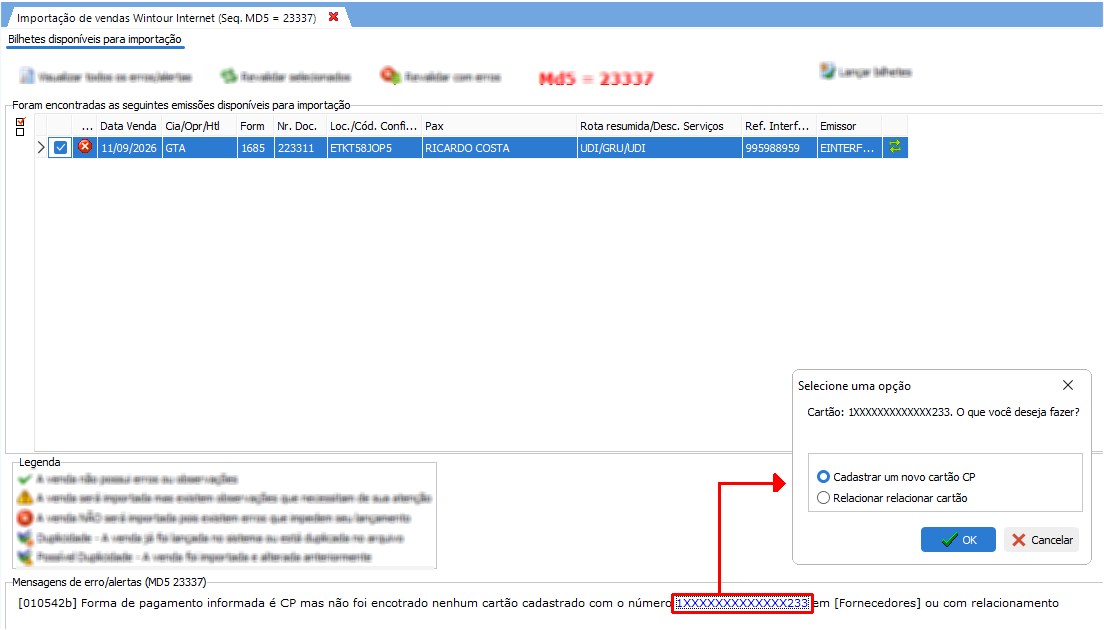This screenshot has height=630, width=1104.
Task: Click the green swap arrows icon in the GTA row
Action: 895,147
